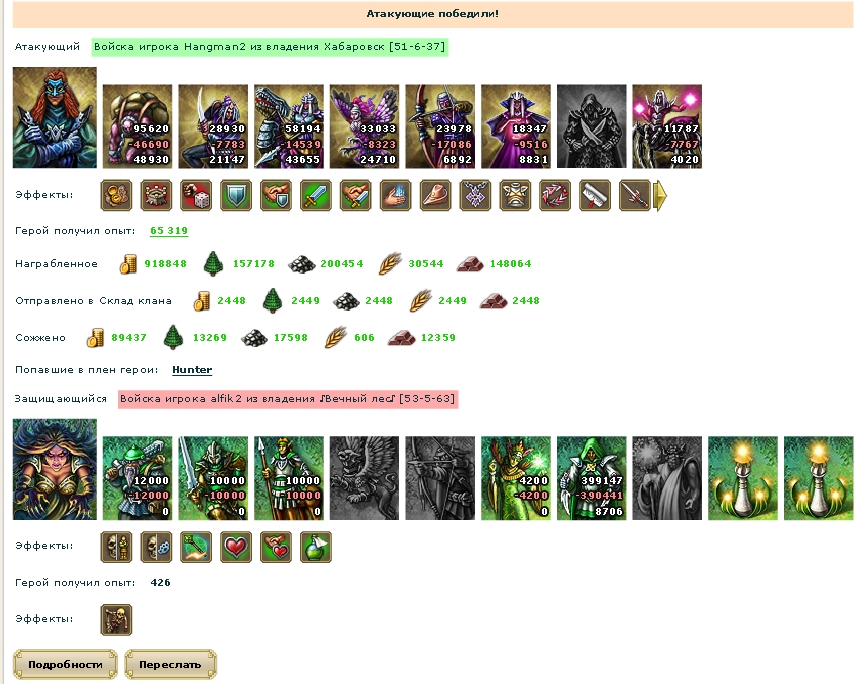Click the gold coins effect icon

coord(116,195)
